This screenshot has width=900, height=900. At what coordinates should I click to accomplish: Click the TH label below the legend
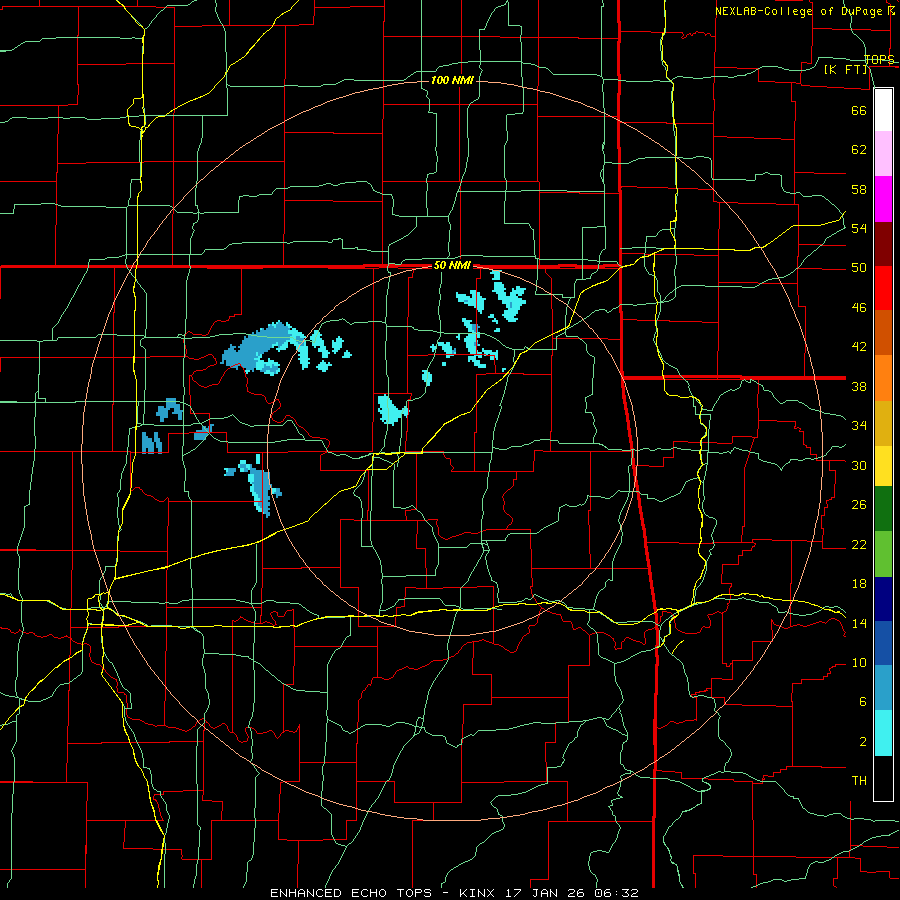pos(859,781)
